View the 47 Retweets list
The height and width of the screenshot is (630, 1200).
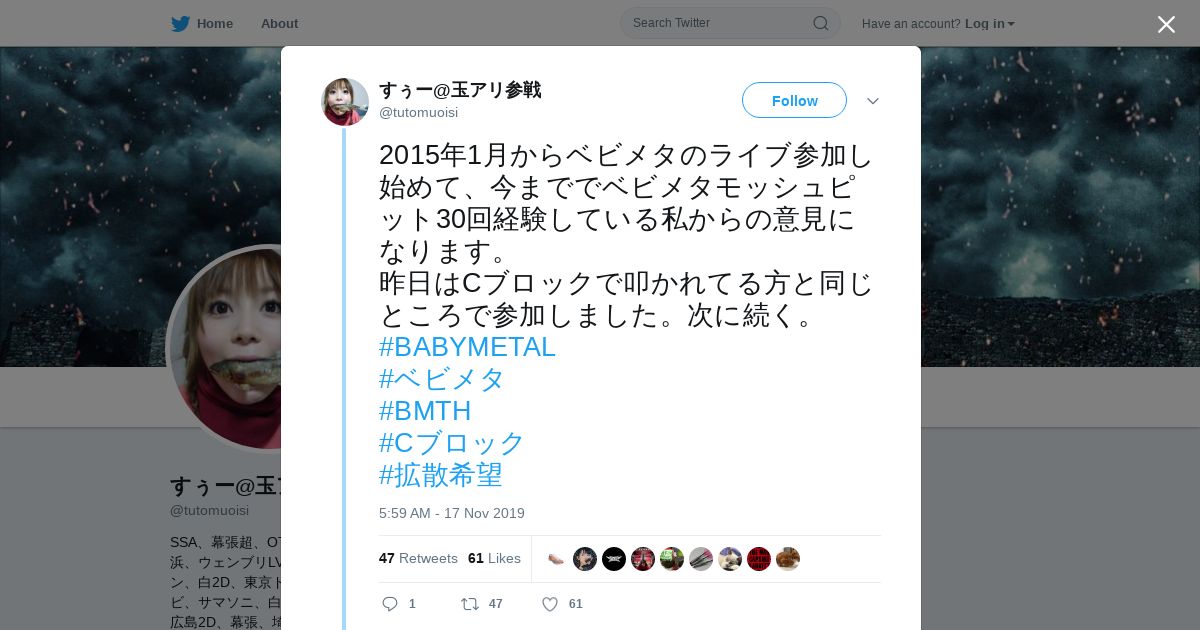[418, 558]
